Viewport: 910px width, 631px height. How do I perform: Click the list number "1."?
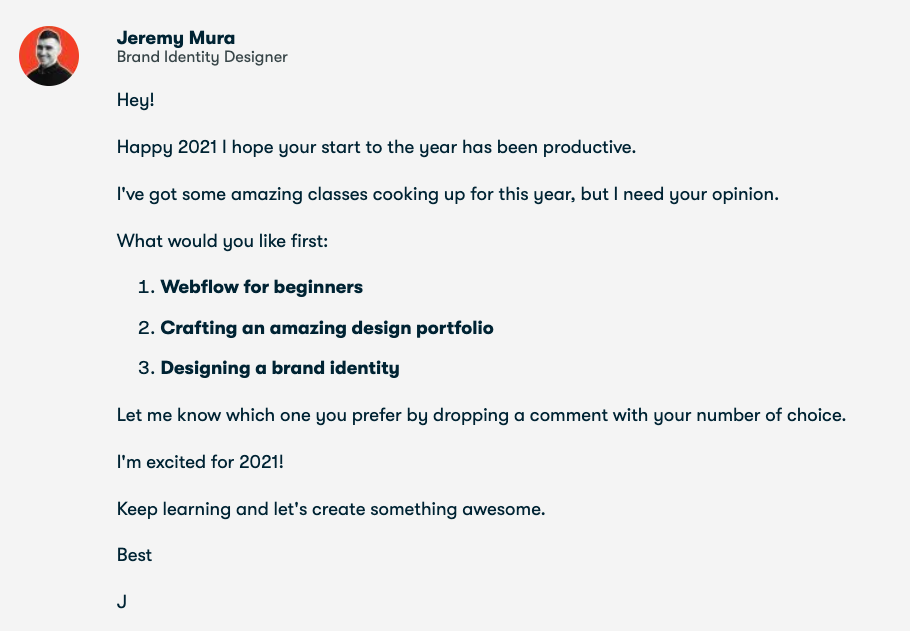[146, 288]
